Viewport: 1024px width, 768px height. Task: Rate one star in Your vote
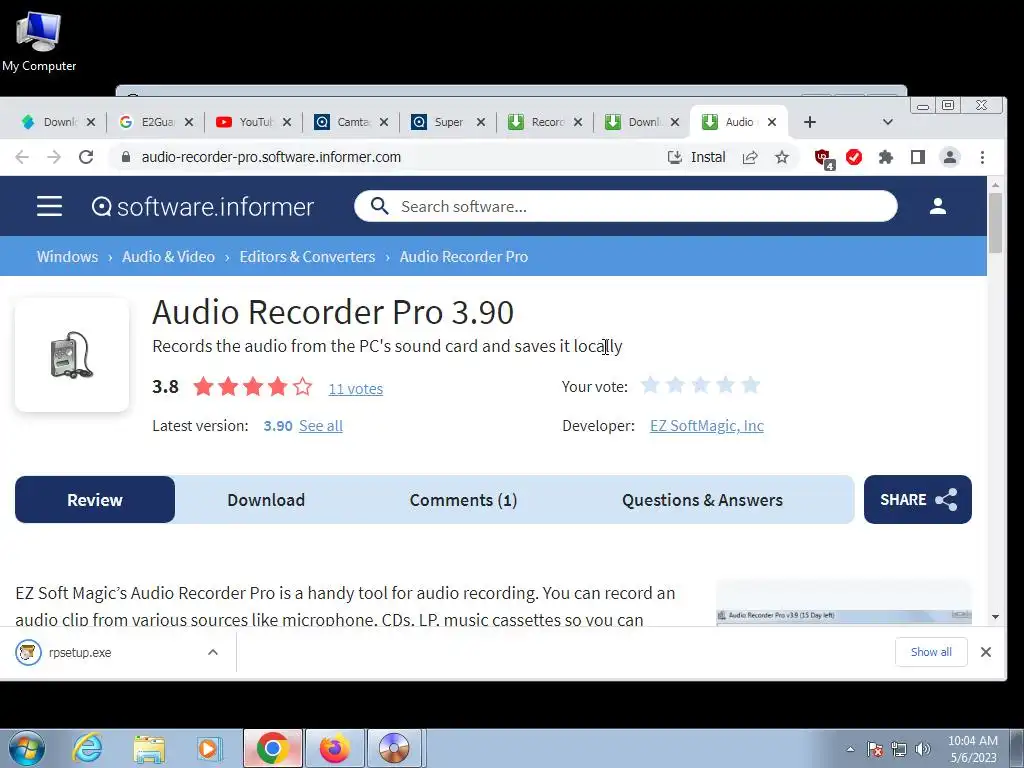(x=650, y=385)
